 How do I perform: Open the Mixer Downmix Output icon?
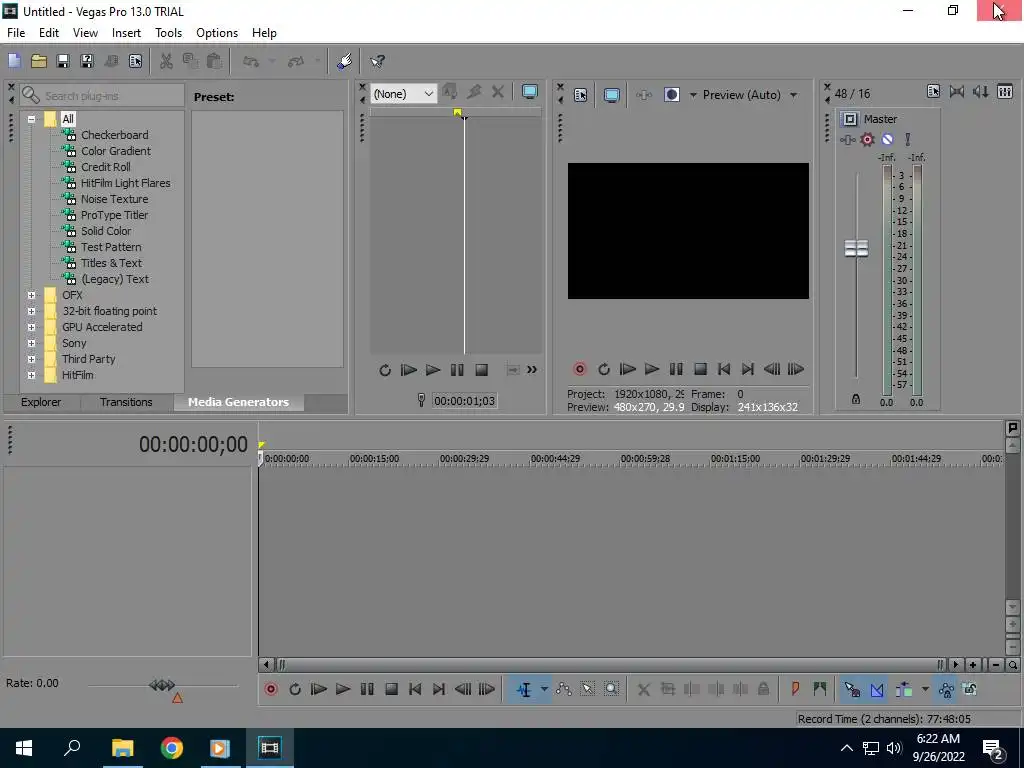[957, 92]
